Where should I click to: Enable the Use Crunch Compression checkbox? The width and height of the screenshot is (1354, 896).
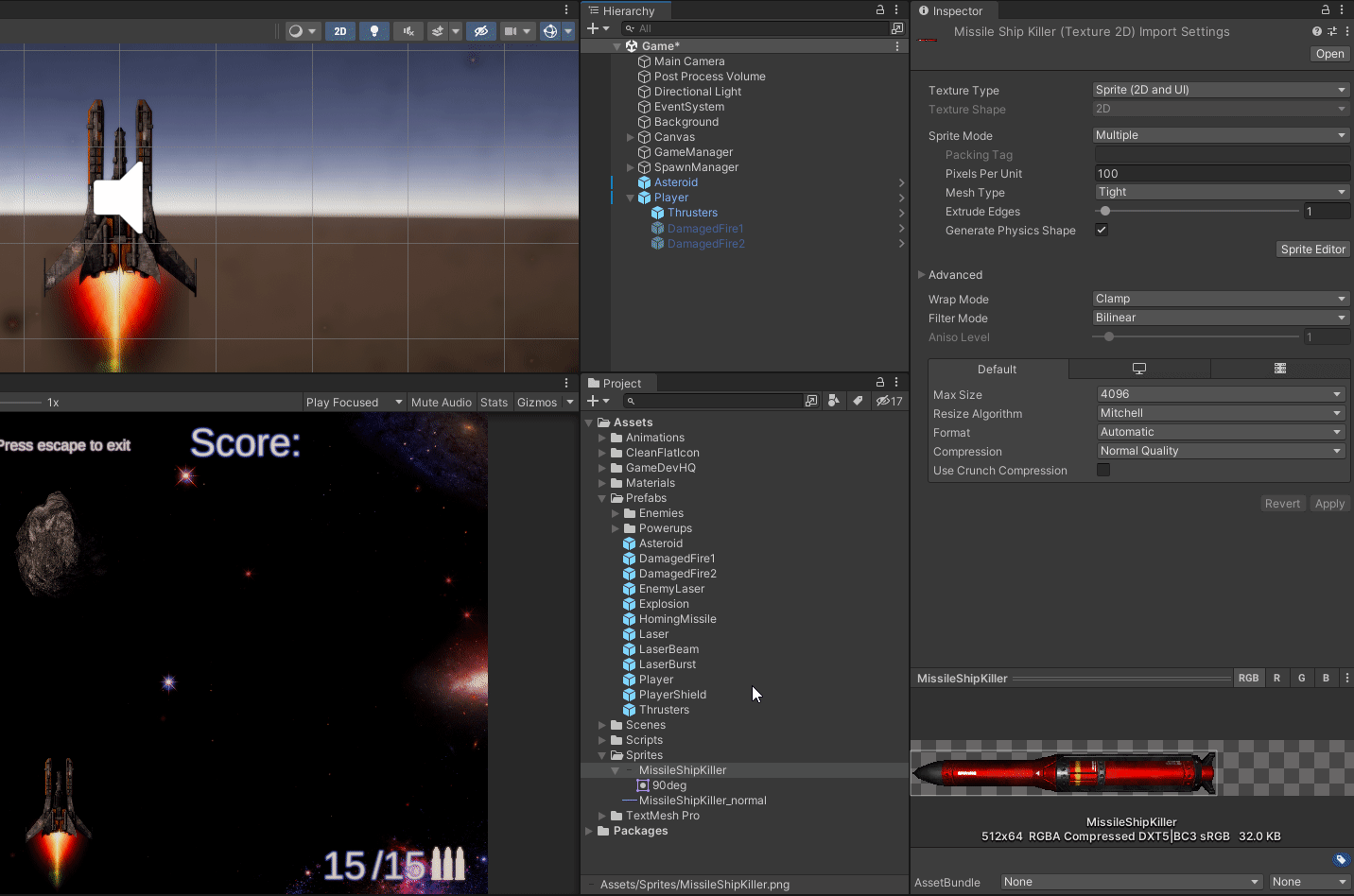tap(1103, 470)
